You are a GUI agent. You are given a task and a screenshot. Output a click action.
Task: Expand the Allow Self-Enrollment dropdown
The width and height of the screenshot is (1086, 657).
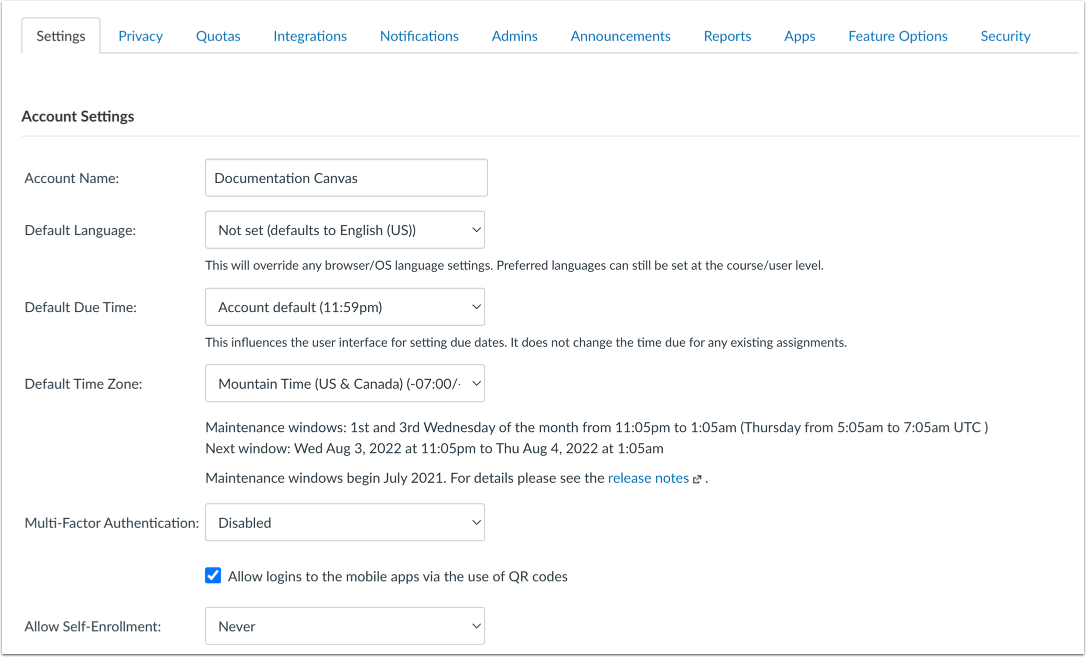click(x=345, y=626)
